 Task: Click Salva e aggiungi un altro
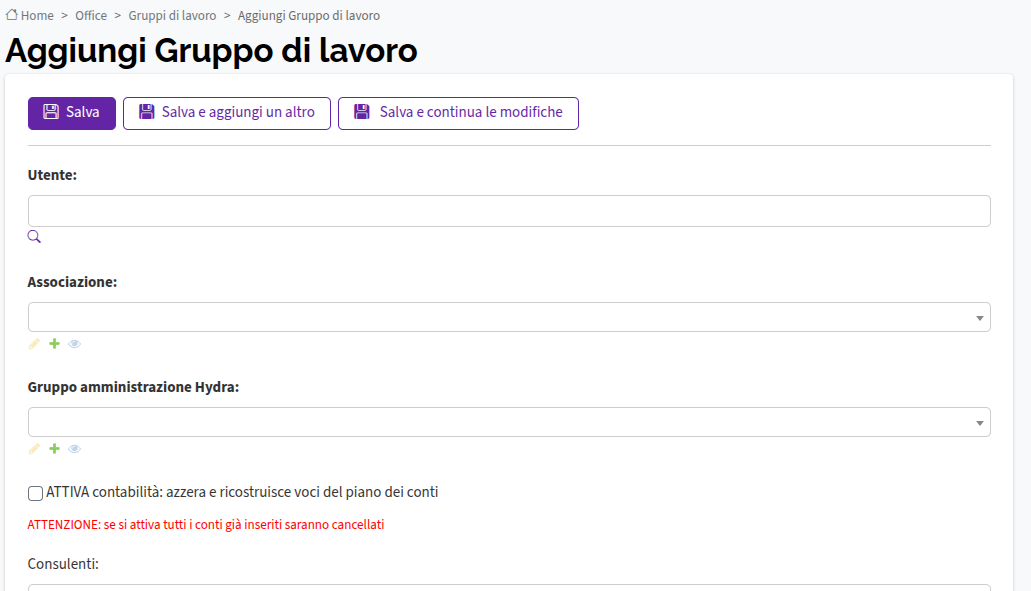tap(227, 113)
